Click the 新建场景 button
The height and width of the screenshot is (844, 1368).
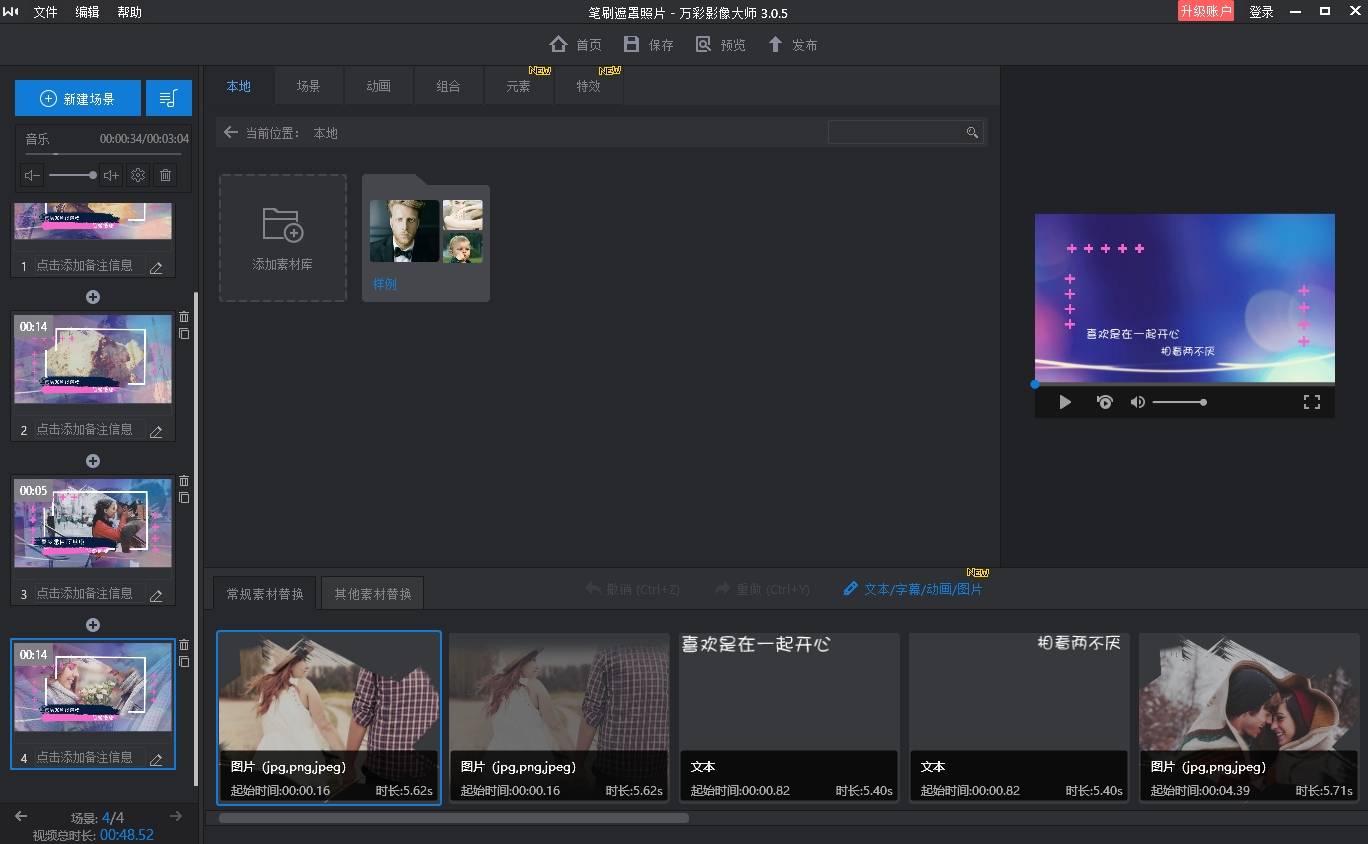tap(78, 98)
